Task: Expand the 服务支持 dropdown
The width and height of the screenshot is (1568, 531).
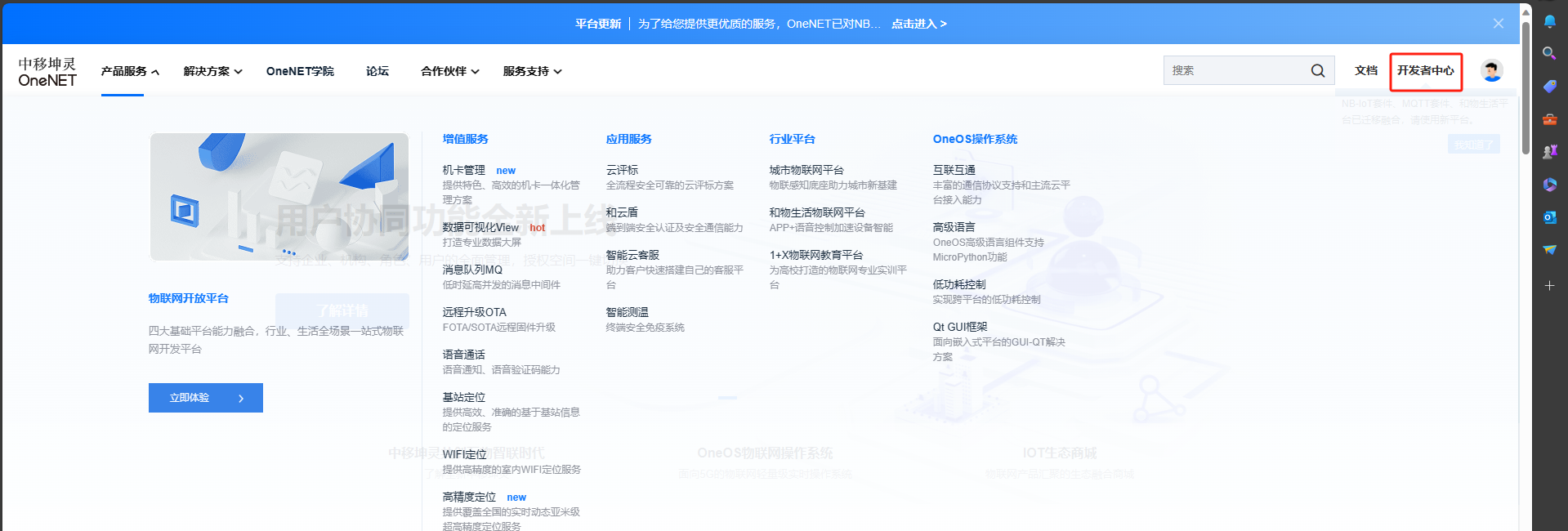Action: coord(532,71)
